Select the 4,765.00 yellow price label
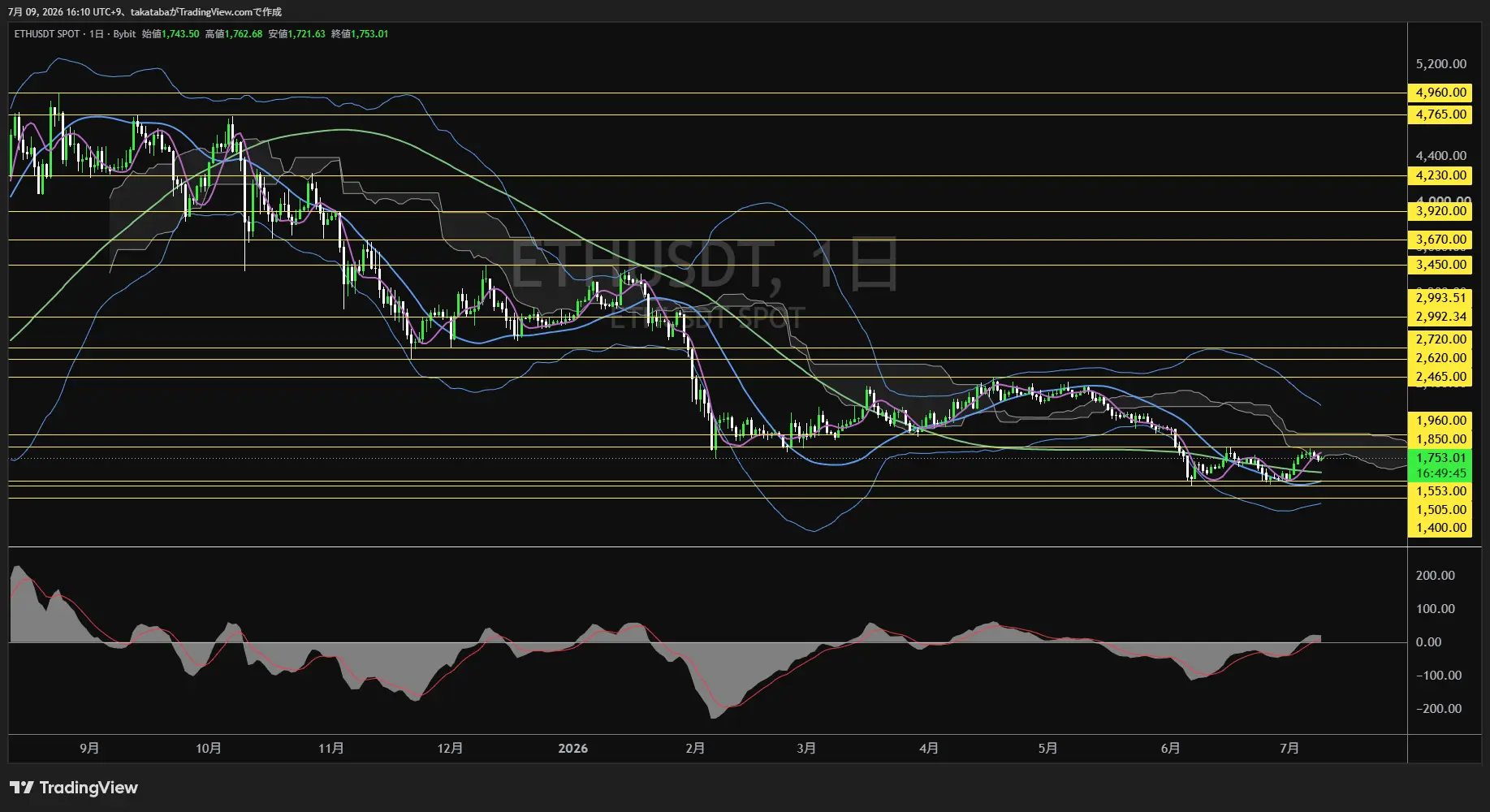 click(1440, 114)
